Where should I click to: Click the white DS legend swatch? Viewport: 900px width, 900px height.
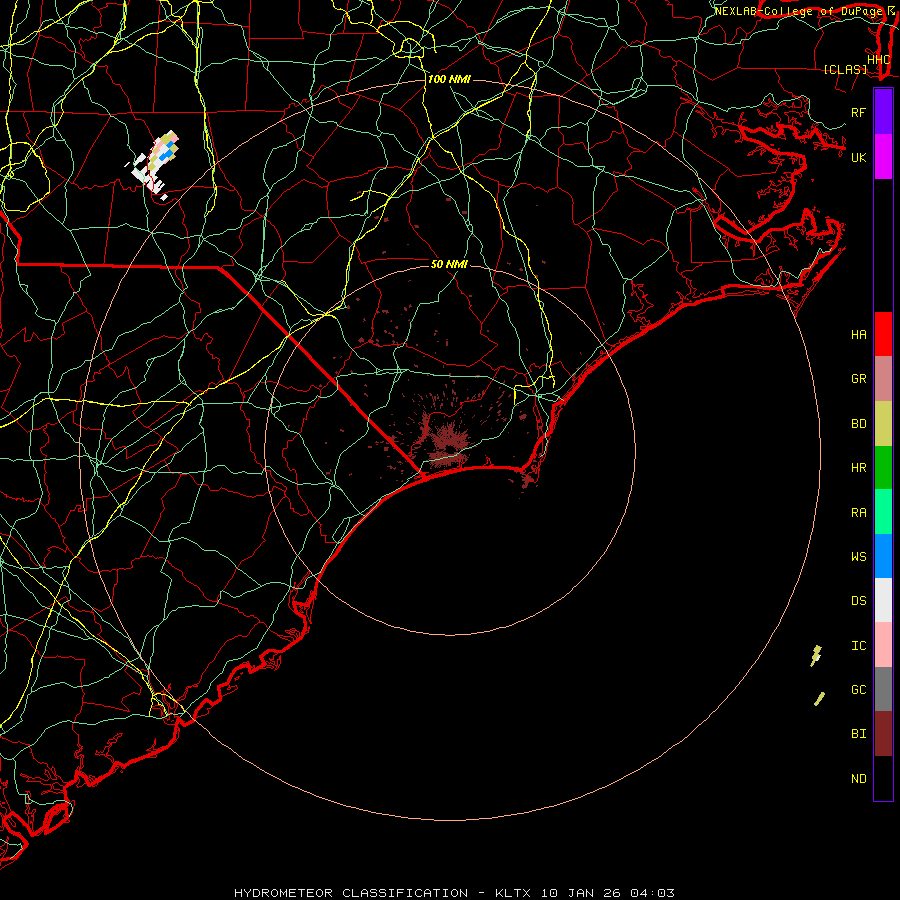pos(883,600)
